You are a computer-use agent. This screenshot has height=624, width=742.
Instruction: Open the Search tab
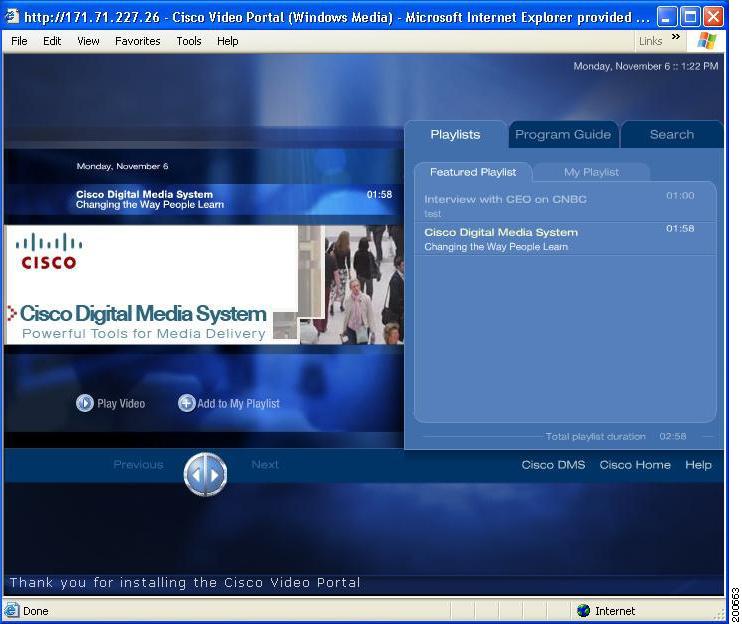click(672, 135)
